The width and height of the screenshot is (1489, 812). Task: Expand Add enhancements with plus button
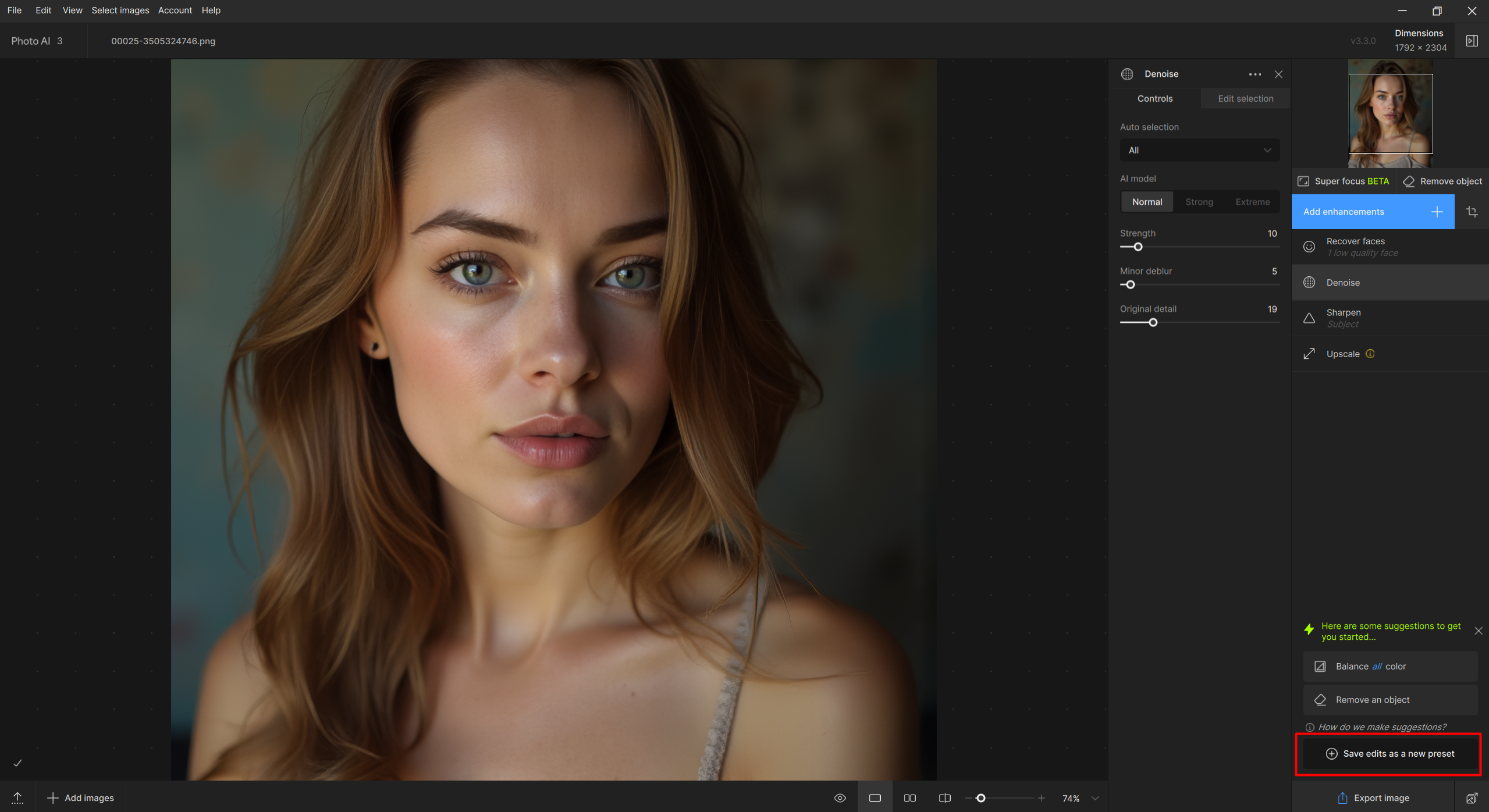pos(1437,212)
